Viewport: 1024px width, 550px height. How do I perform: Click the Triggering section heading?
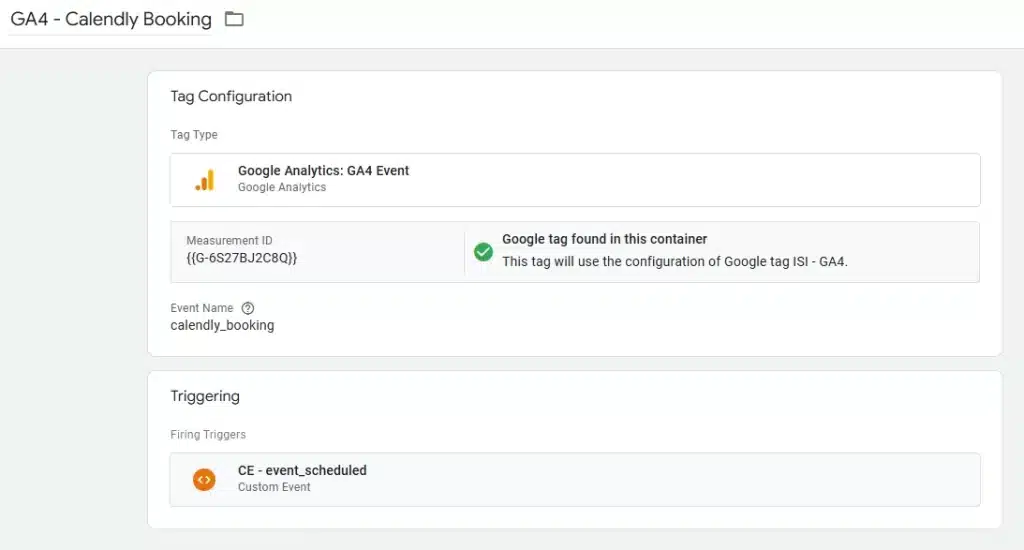coord(205,396)
